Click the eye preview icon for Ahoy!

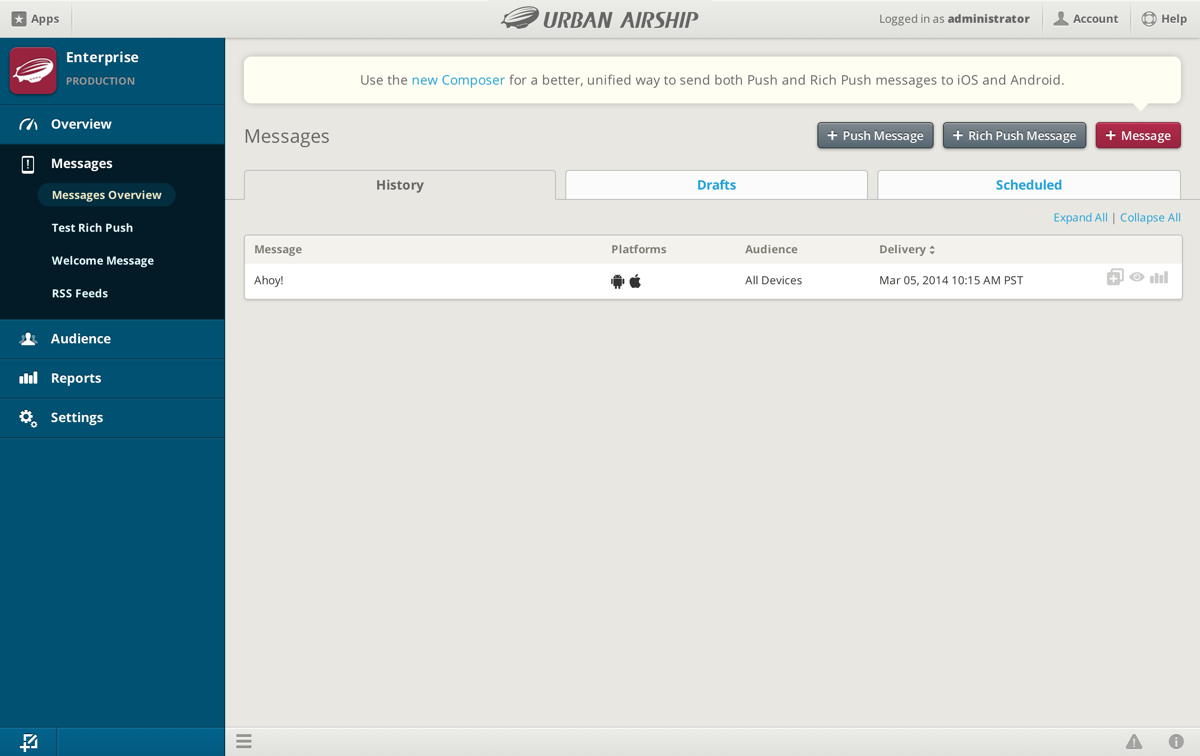[x=1137, y=278]
